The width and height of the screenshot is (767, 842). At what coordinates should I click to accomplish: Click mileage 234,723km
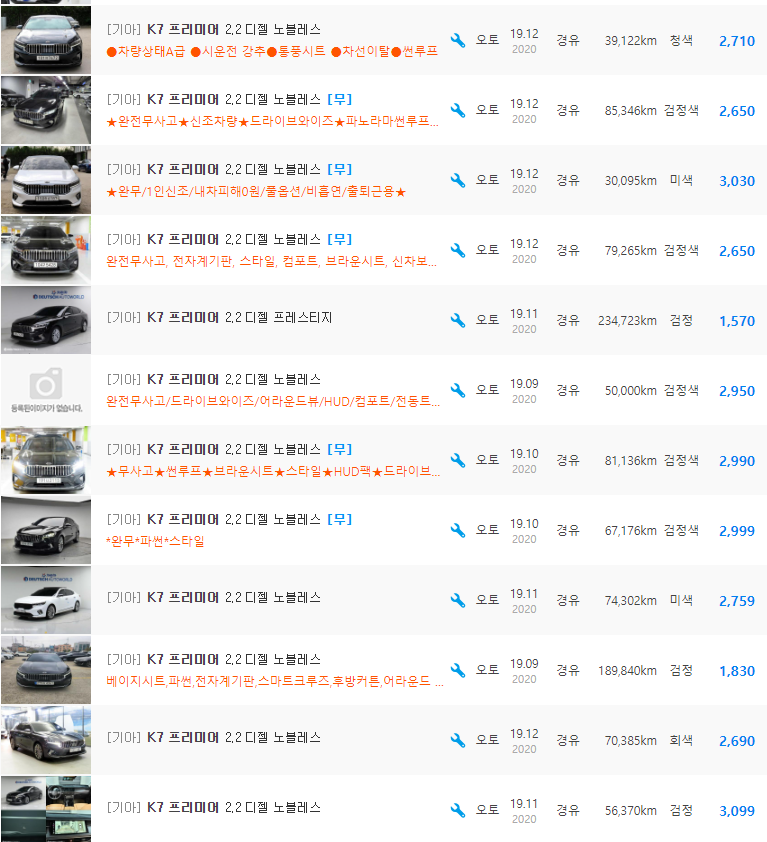click(x=627, y=321)
